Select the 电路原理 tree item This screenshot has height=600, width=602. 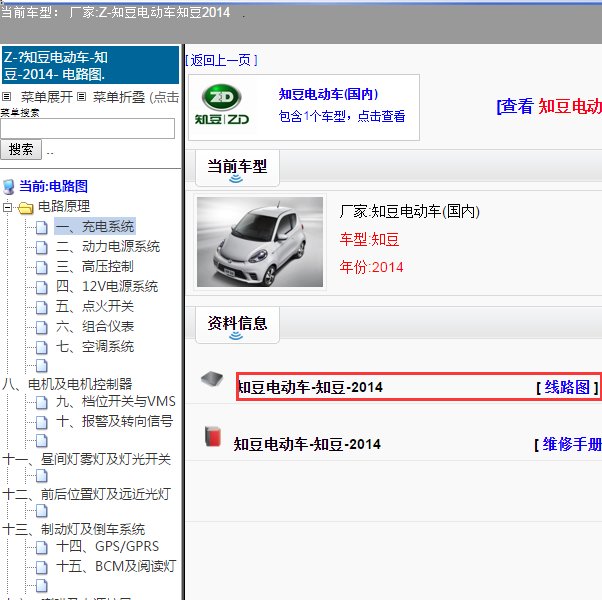[x=64, y=206]
